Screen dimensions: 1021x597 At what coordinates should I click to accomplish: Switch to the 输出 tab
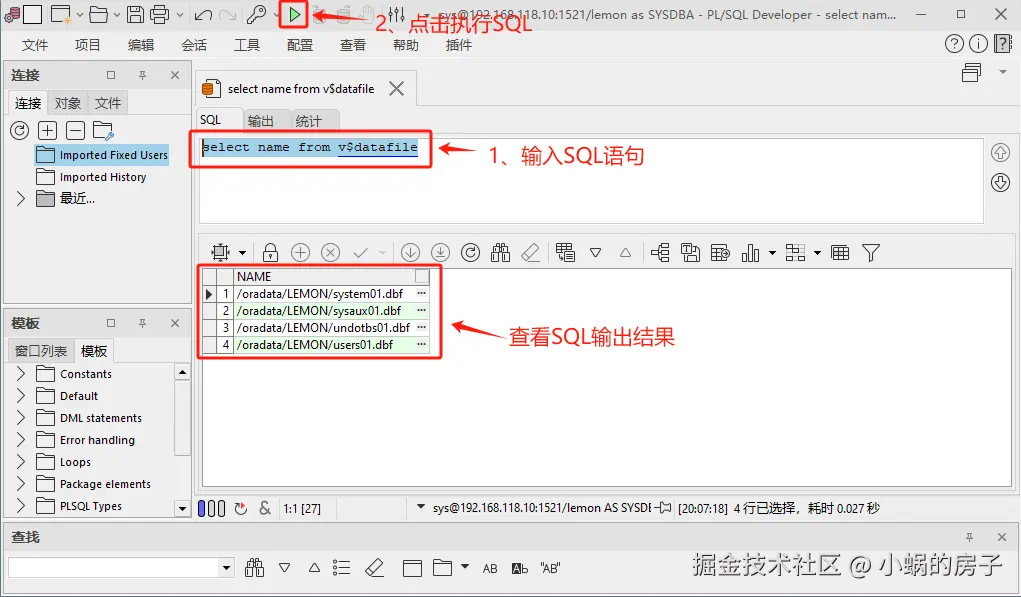pyautogui.click(x=260, y=121)
